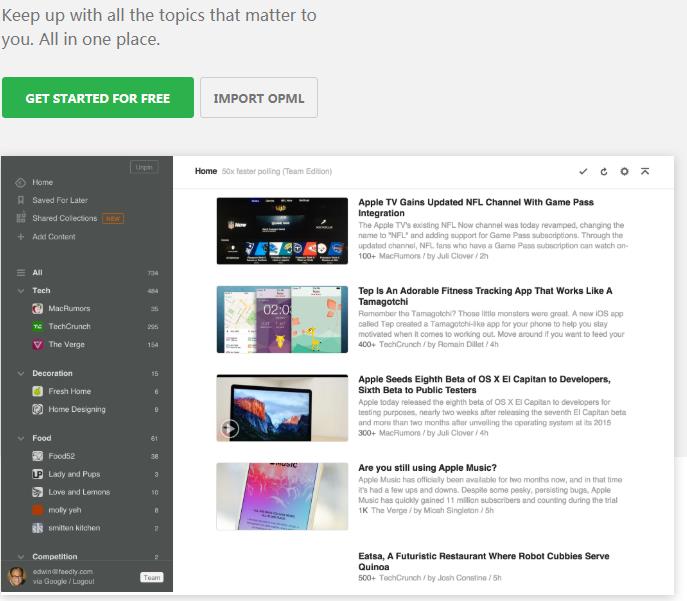Click the Team badge in sidebar footer
The width and height of the screenshot is (687, 601).
152,577
